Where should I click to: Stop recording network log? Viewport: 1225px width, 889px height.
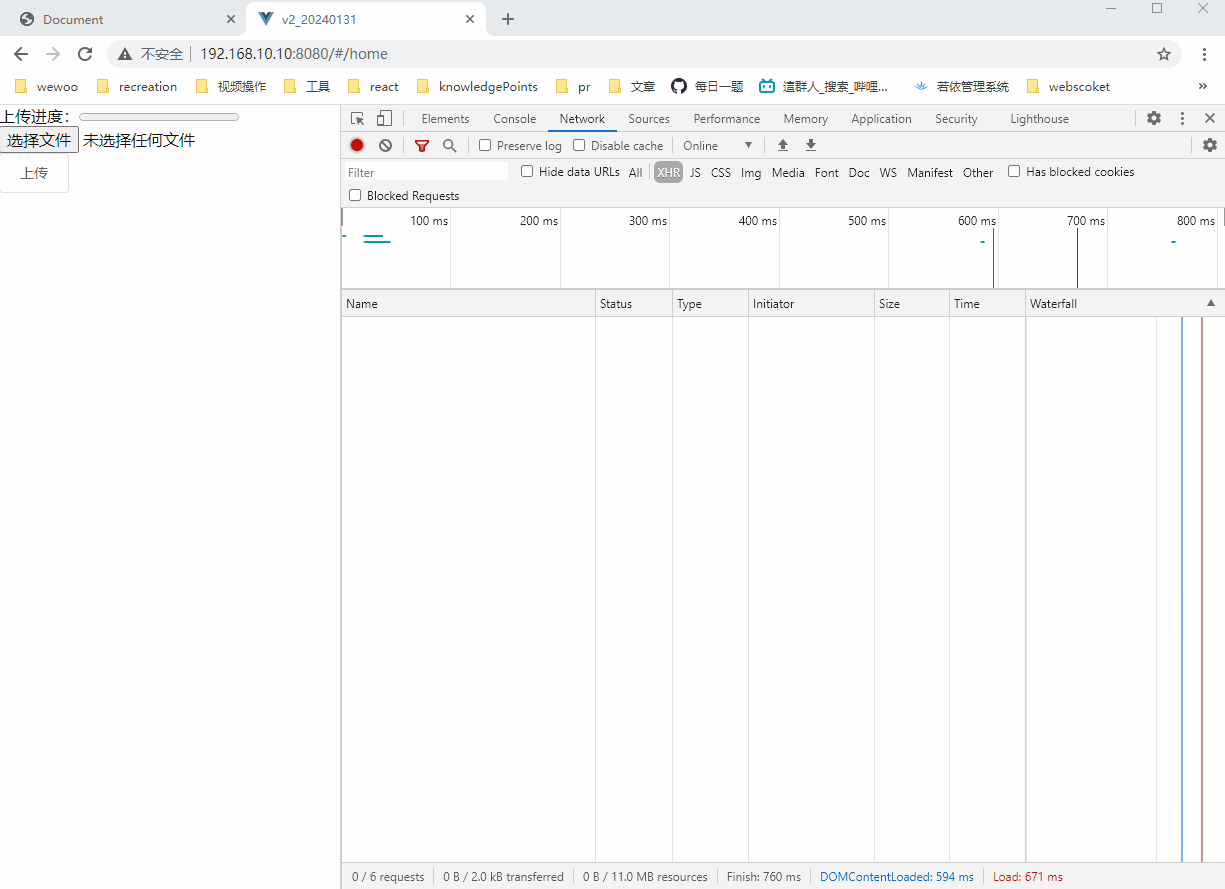click(x=357, y=145)
